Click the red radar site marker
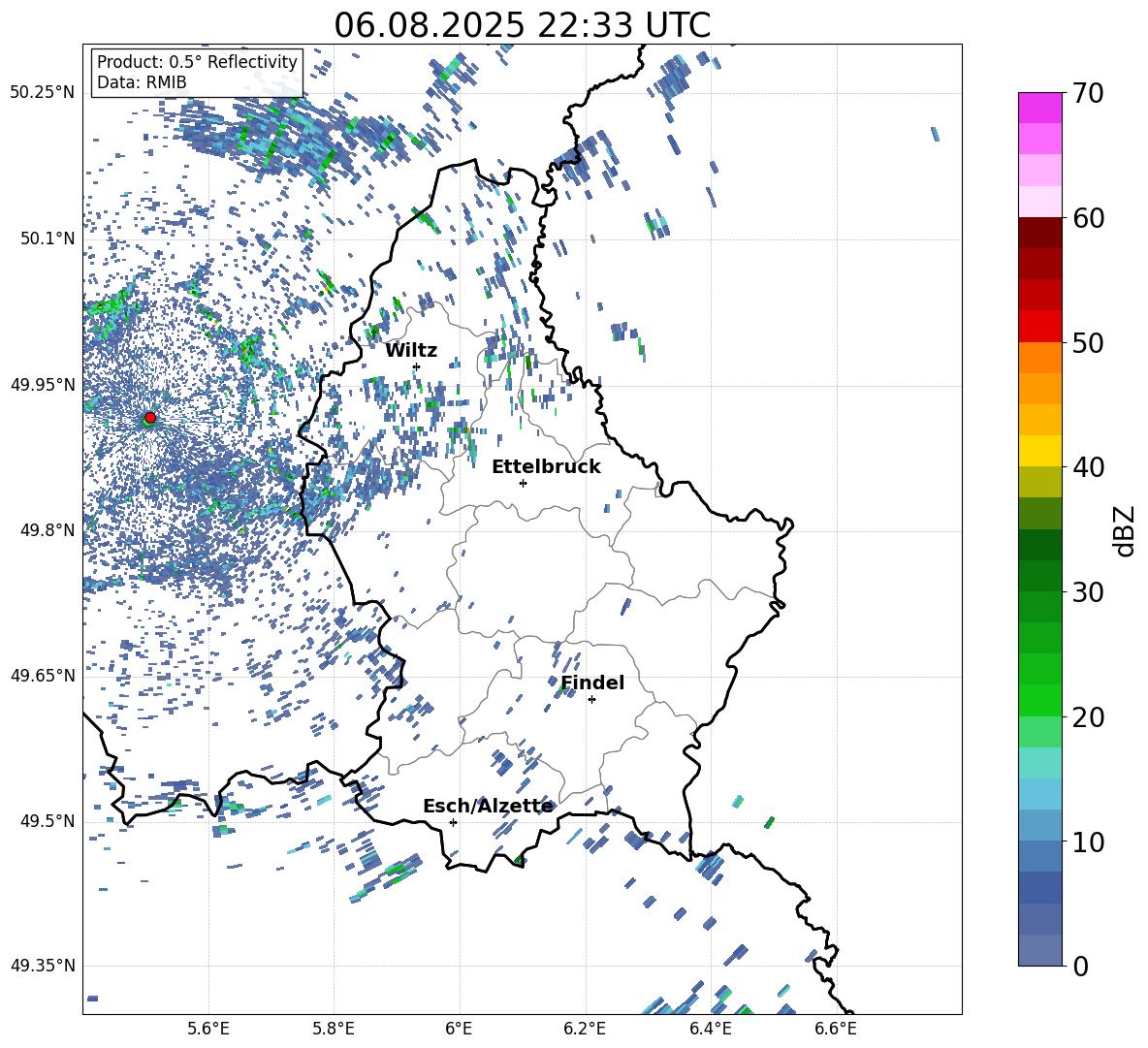Viewport: 1148px width, 1048px height. 150,417
